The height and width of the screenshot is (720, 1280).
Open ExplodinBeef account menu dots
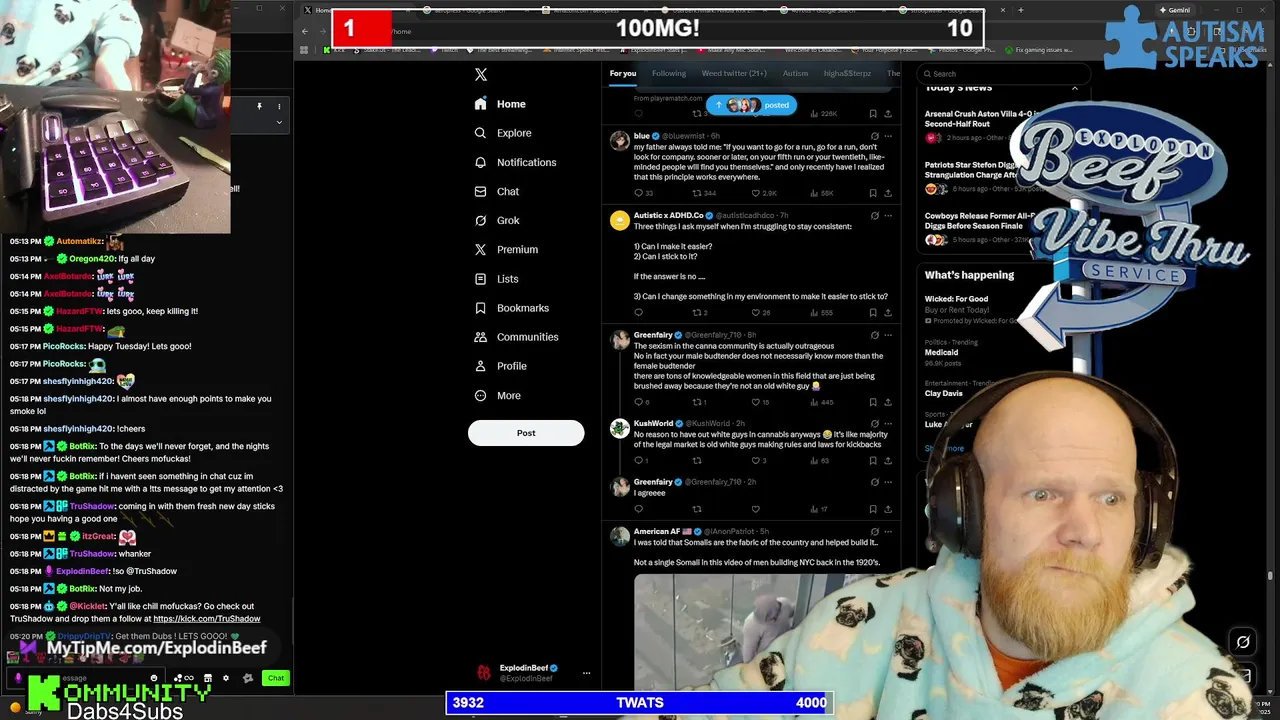click(x=587, y=673)
